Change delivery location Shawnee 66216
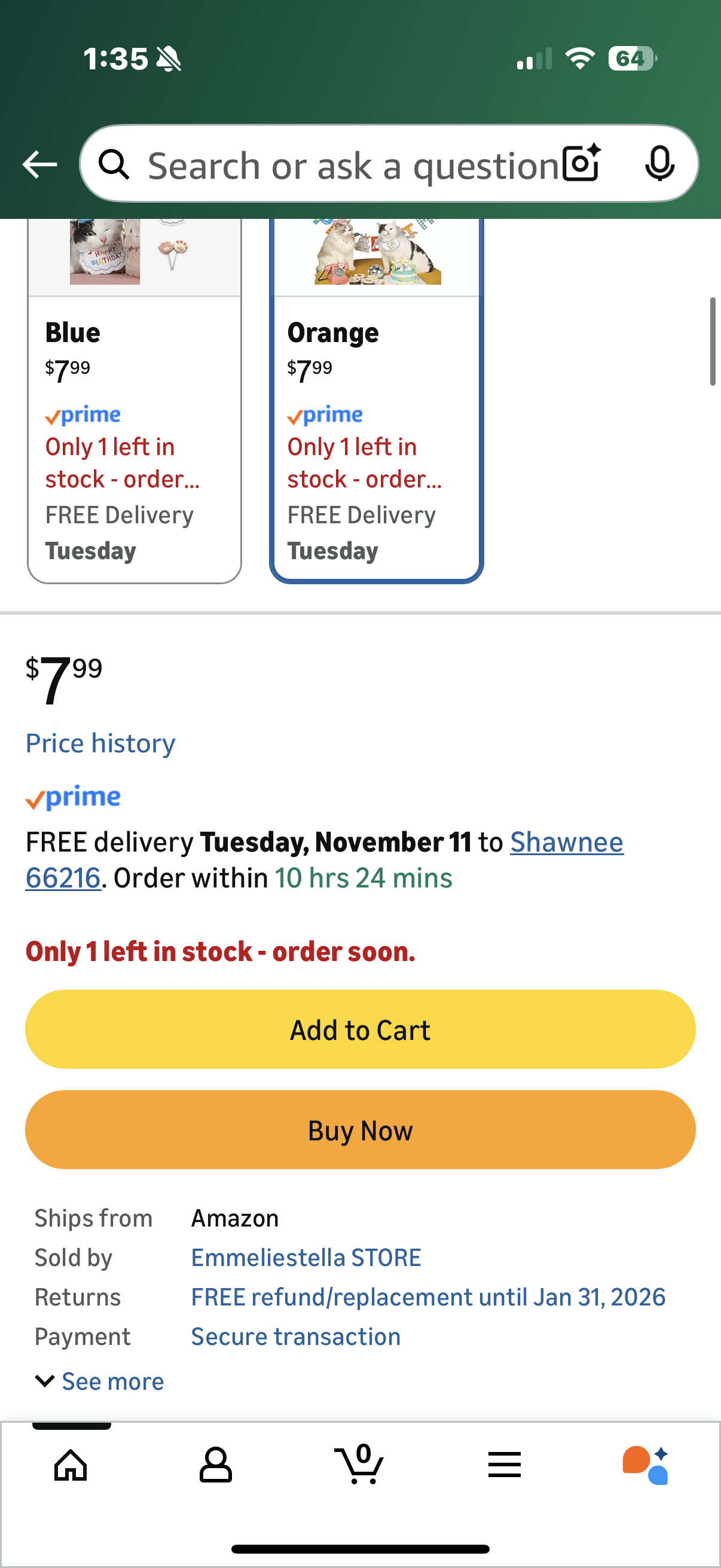721x1568 pixels. [566, 843]
